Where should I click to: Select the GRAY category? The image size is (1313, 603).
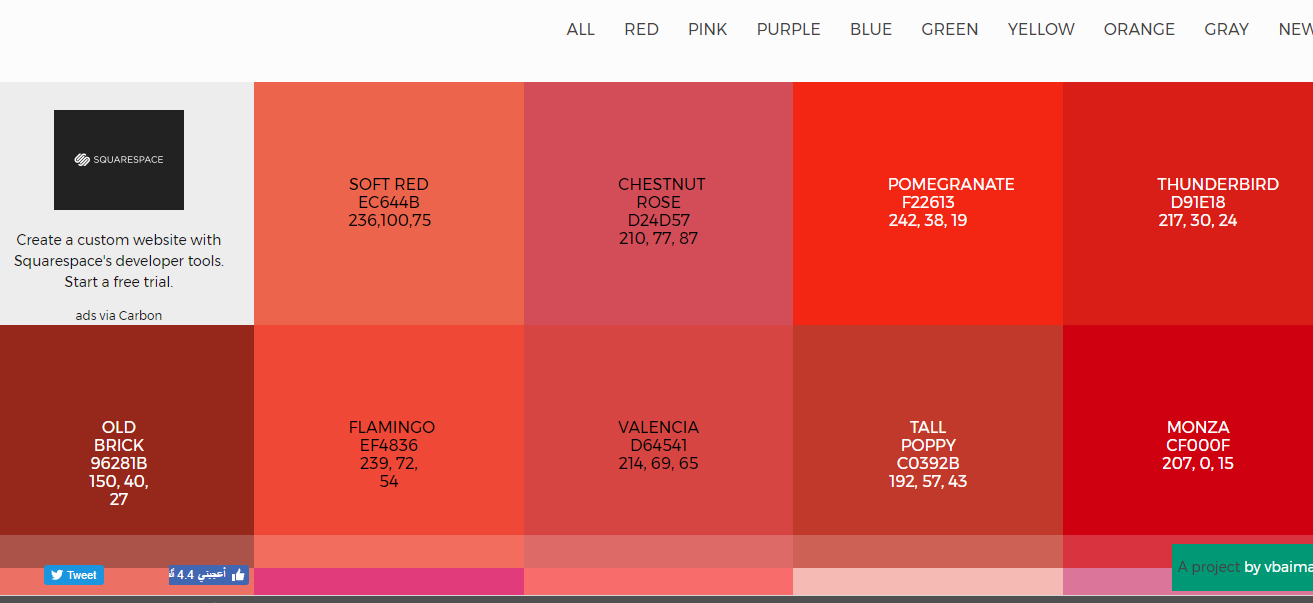point(1226,29)
